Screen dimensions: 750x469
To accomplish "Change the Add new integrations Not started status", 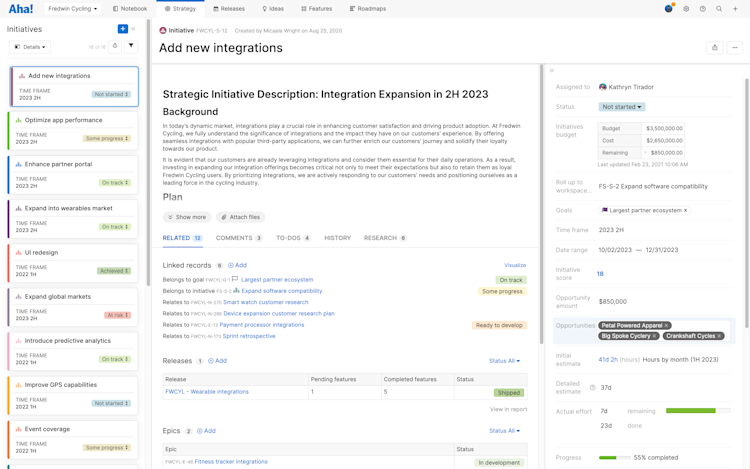I will tap(111, 94).
